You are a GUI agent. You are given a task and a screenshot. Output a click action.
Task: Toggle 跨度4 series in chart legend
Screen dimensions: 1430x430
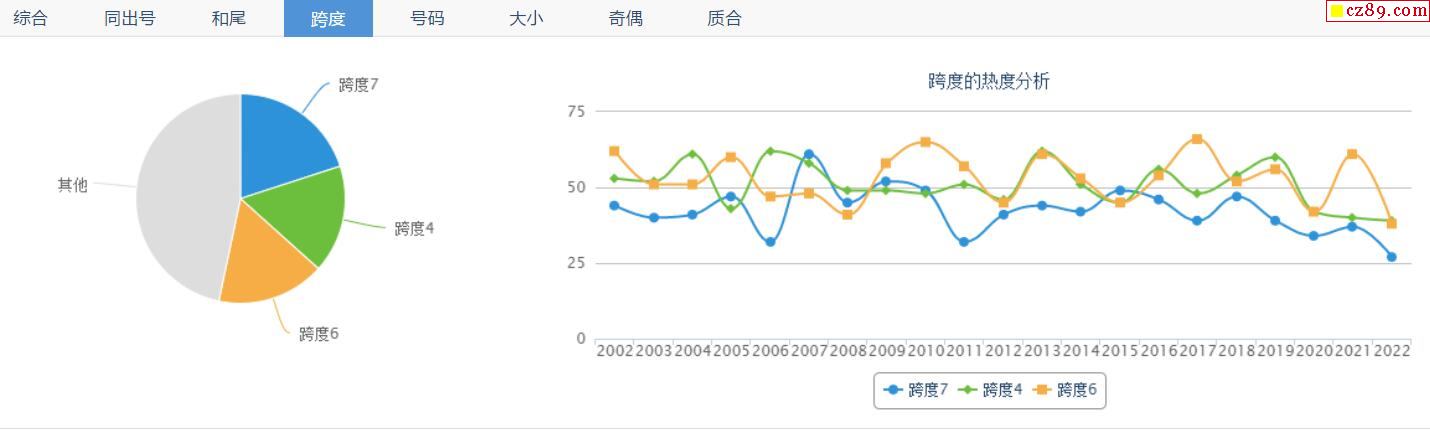click(991, 390)
